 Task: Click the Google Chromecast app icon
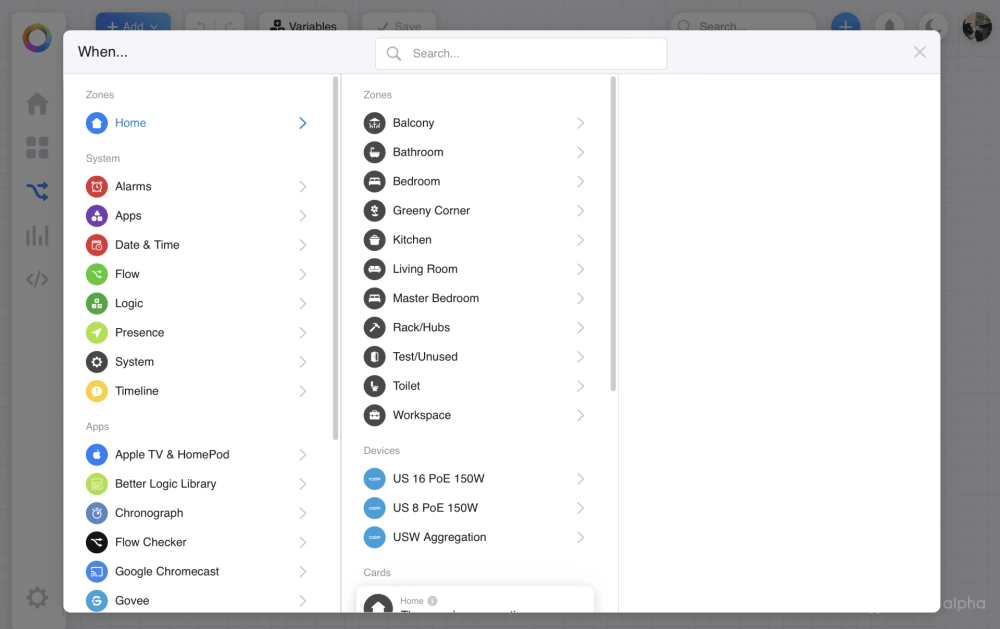point(97,572)
